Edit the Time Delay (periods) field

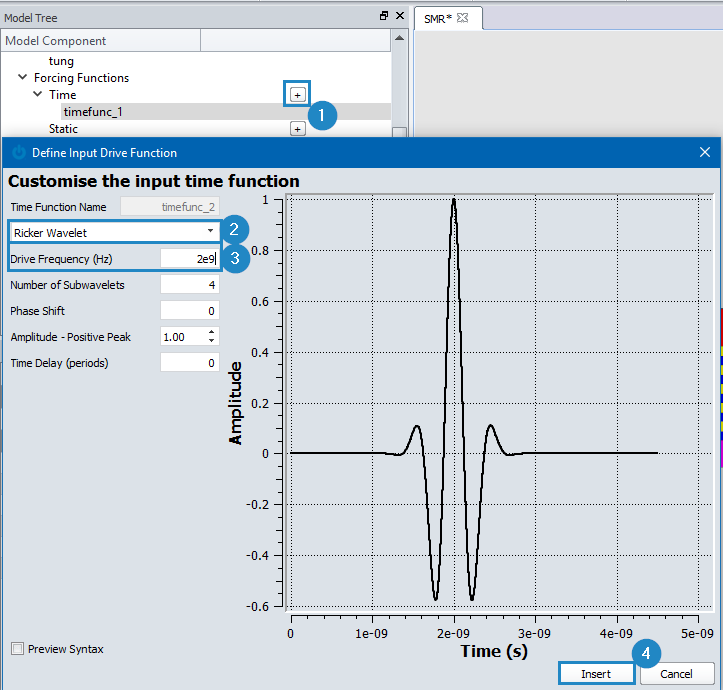pyautogui.click(x=190, y=363)
